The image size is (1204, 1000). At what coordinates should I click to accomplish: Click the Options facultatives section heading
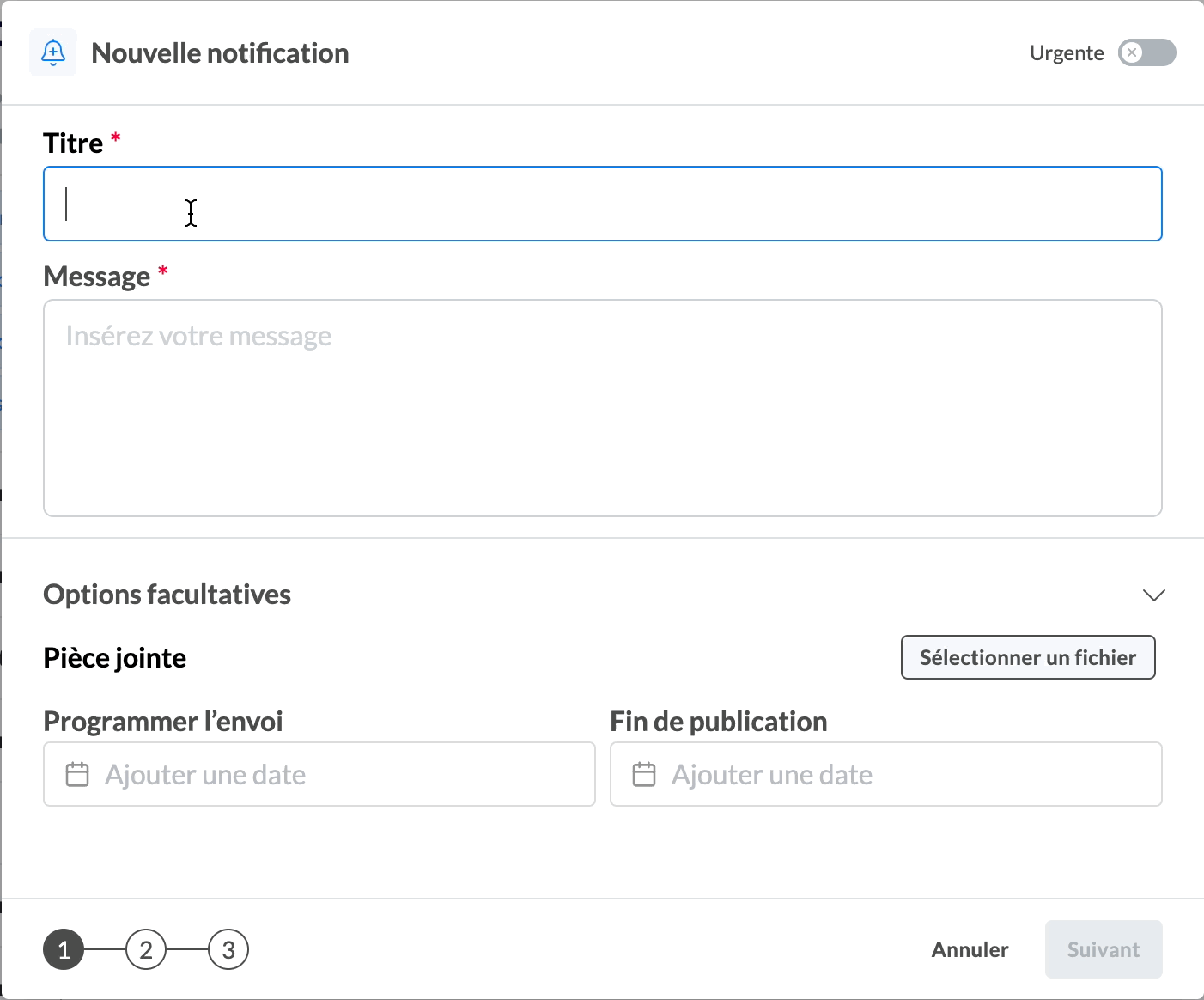pos(167,595)
